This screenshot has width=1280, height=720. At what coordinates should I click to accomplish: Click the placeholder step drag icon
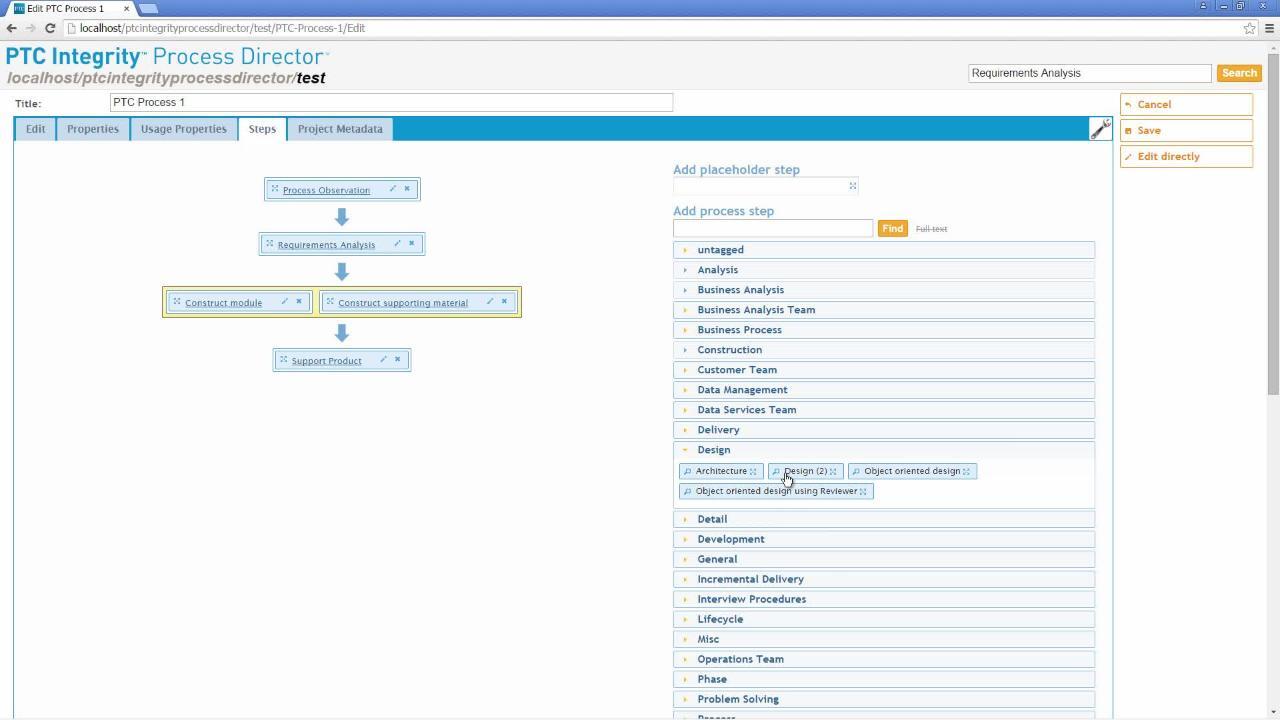[x=853, y=185]
